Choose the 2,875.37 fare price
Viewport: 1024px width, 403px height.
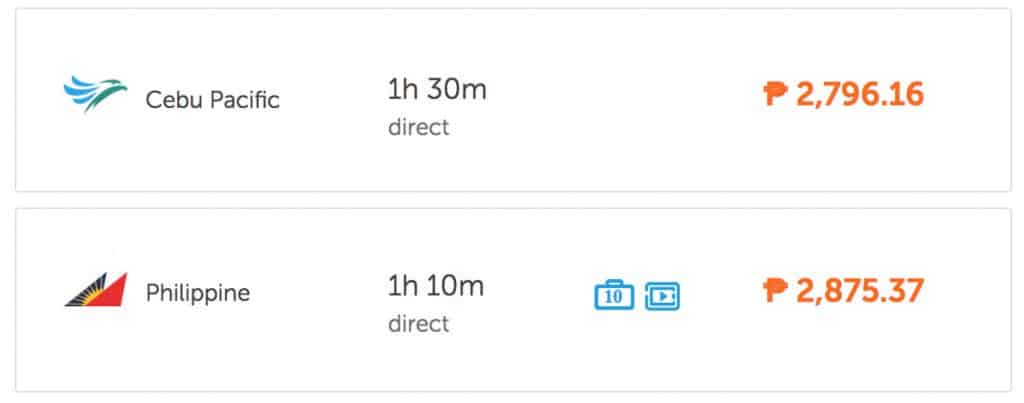pyautogui.click(x=859, y=291)
